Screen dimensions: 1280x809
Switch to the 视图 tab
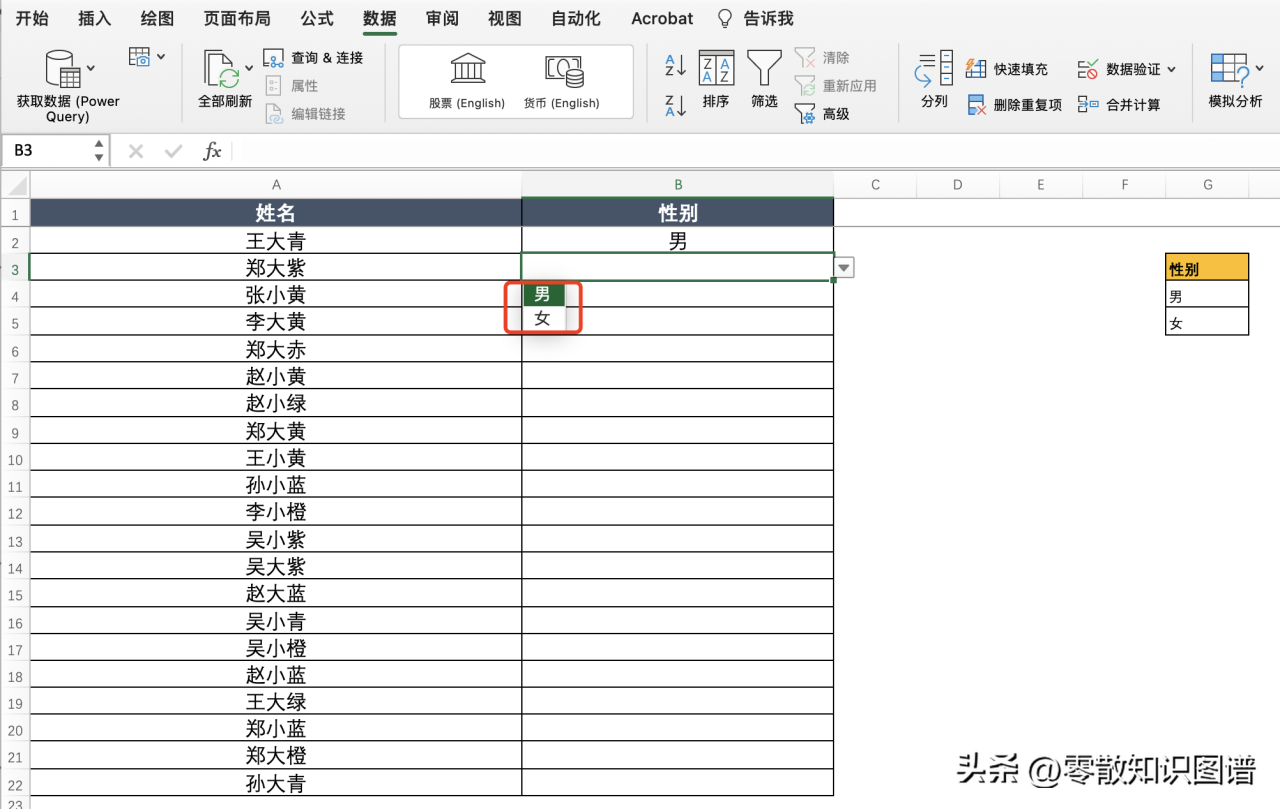coord(505,19)
